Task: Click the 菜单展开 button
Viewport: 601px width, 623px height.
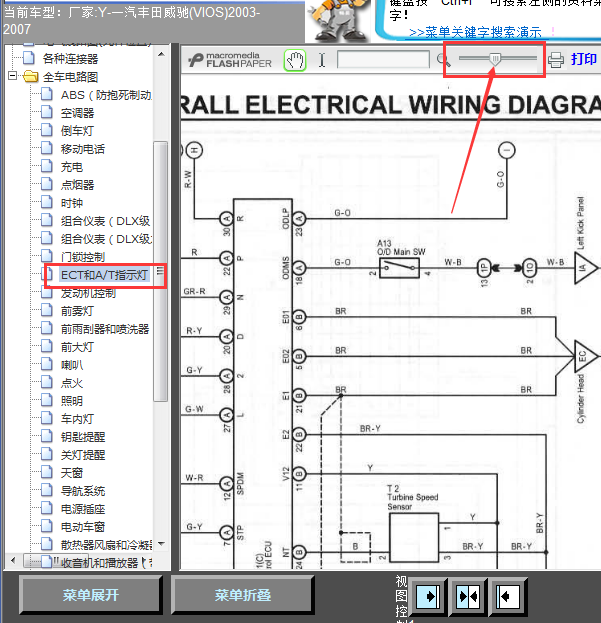Action: [91, 595]
